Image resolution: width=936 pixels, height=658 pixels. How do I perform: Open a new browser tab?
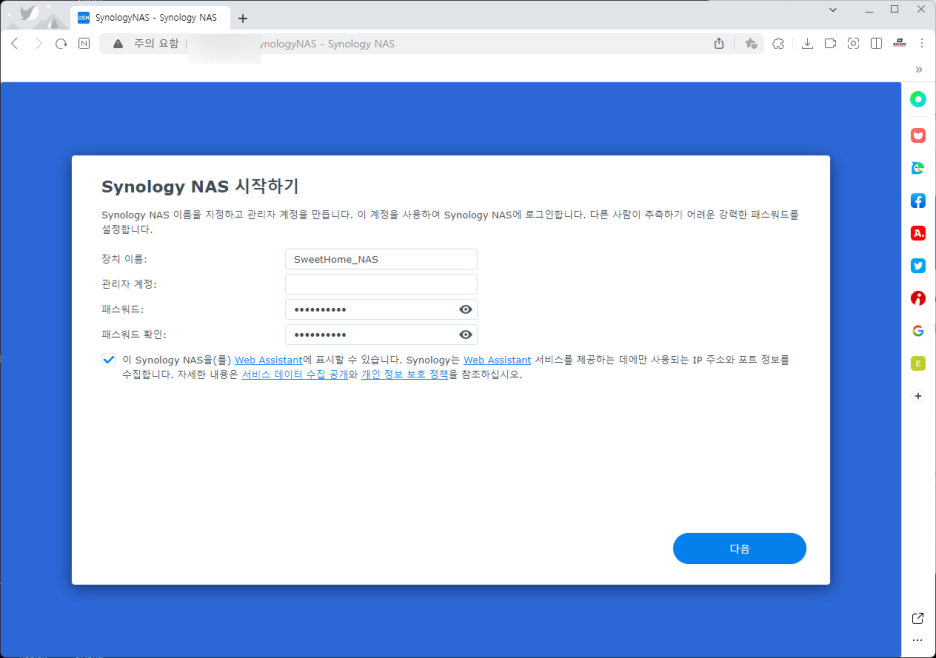(x=242, y=18)
